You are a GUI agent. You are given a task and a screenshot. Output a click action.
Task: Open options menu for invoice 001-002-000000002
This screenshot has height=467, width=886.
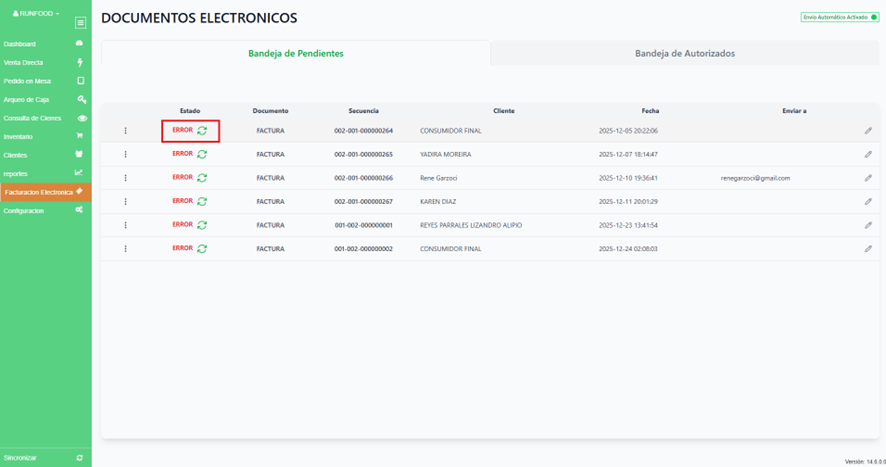point(125,249)
